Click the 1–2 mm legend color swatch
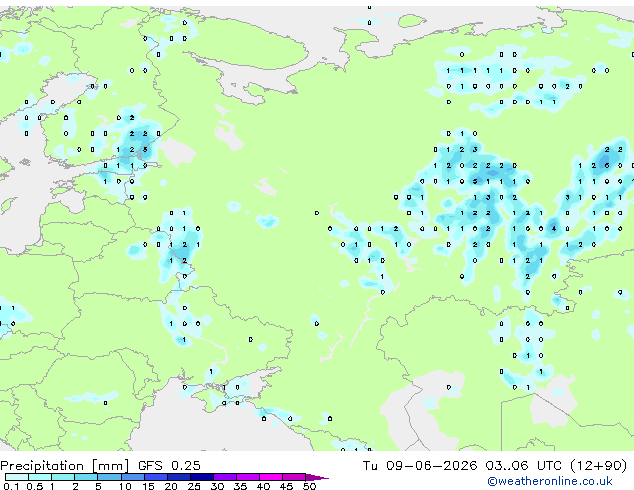634x490 pixels. (x=63, y=477)
